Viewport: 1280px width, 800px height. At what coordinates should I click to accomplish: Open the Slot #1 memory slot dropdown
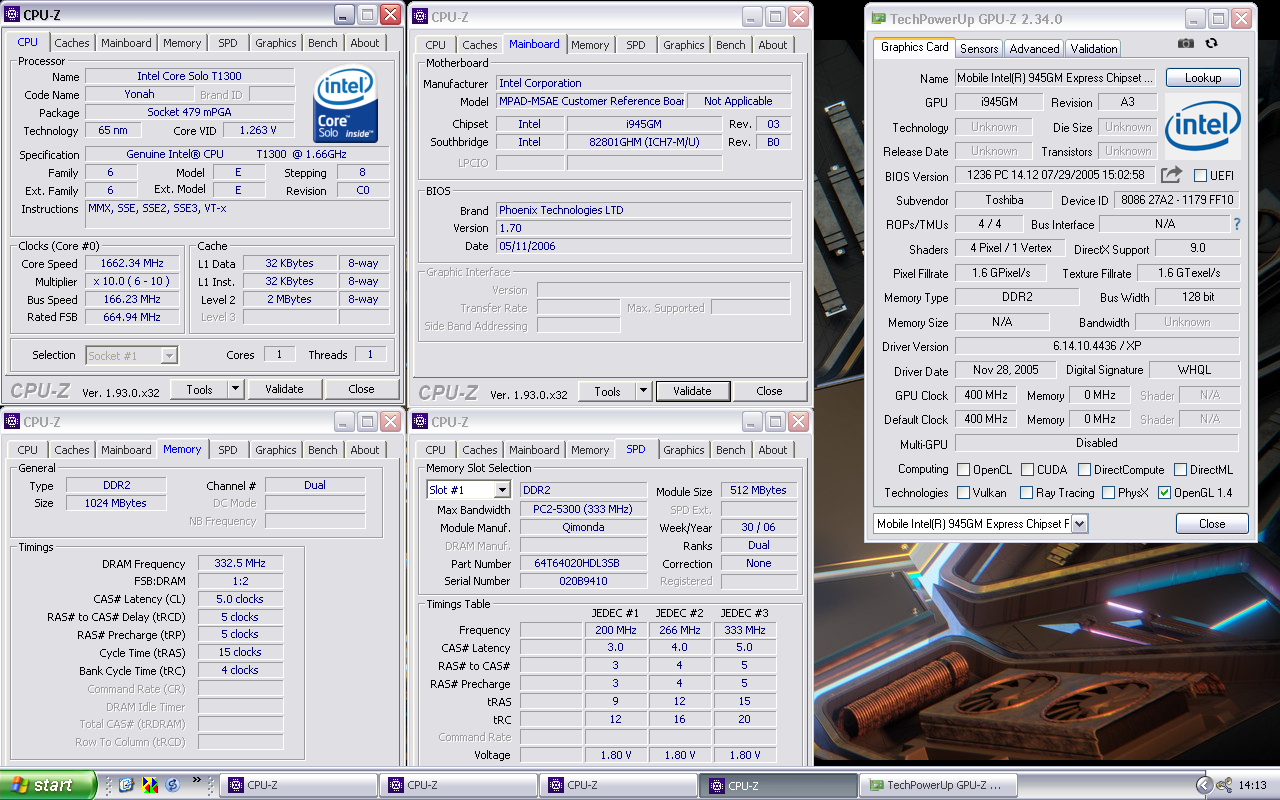pyautogui.click(x=501, y=490)
